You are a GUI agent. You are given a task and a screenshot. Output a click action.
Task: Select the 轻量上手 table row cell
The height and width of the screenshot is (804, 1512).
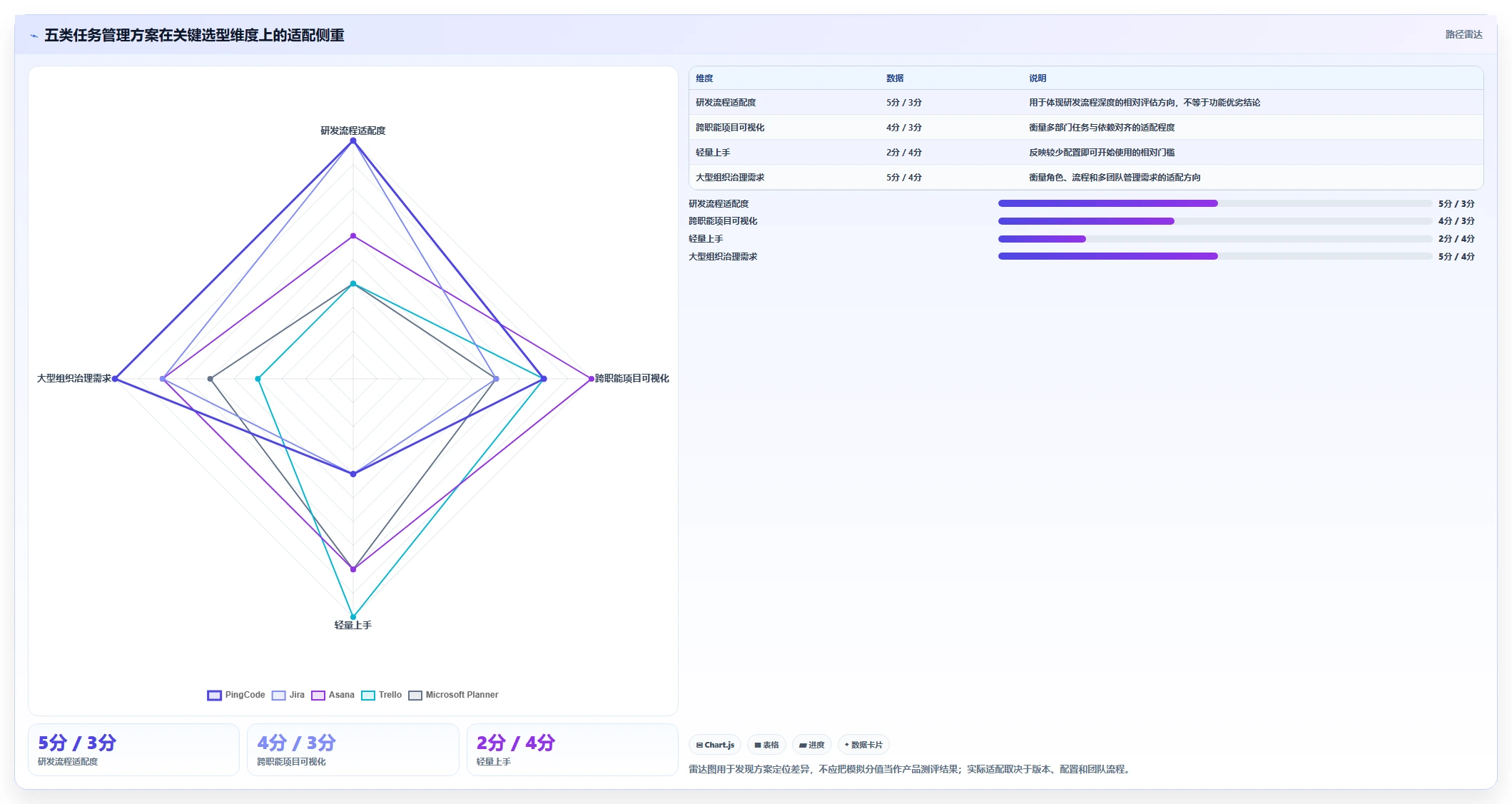pos(713,153)
